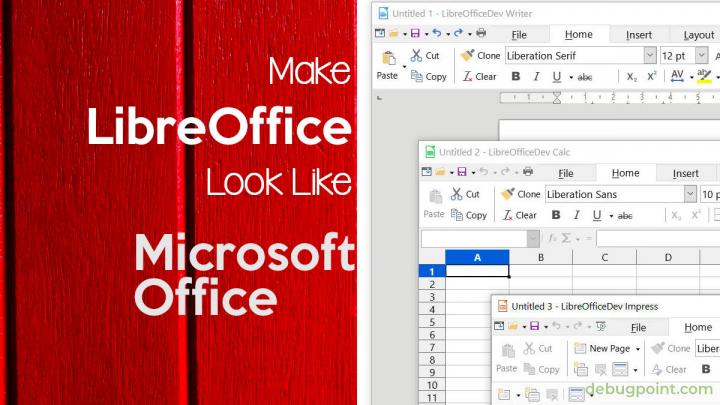Toggle Bold in the Writer ribbon
The height and width of the screenshot is (405, 720).
coord(516,77)
